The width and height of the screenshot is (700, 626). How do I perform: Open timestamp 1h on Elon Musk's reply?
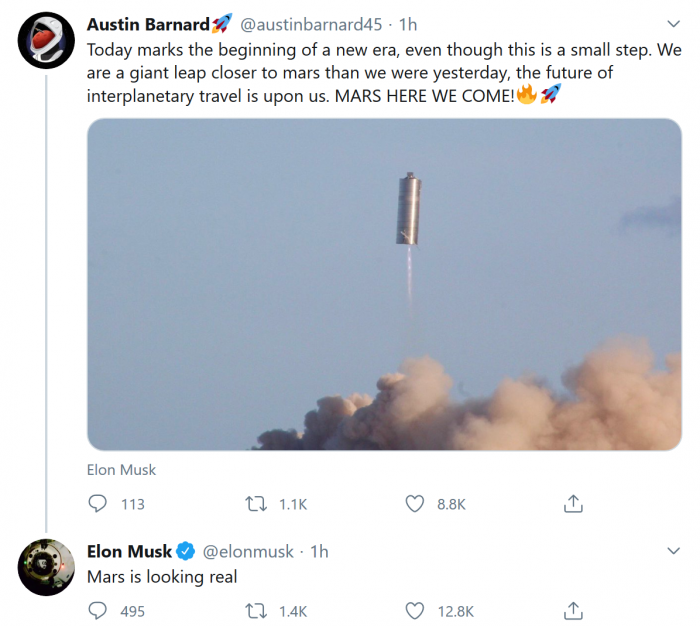[319, 551]
